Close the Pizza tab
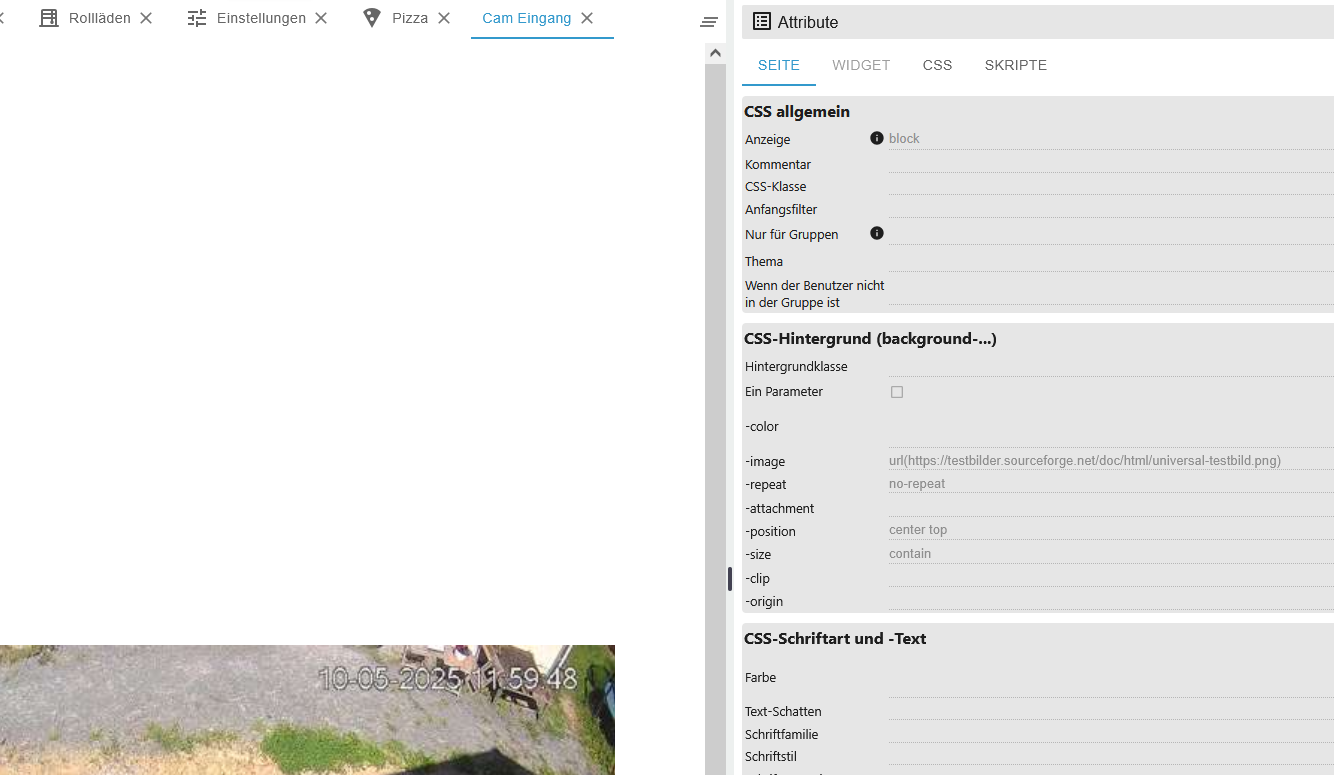The image size is (1334, 775). point(444,18)
